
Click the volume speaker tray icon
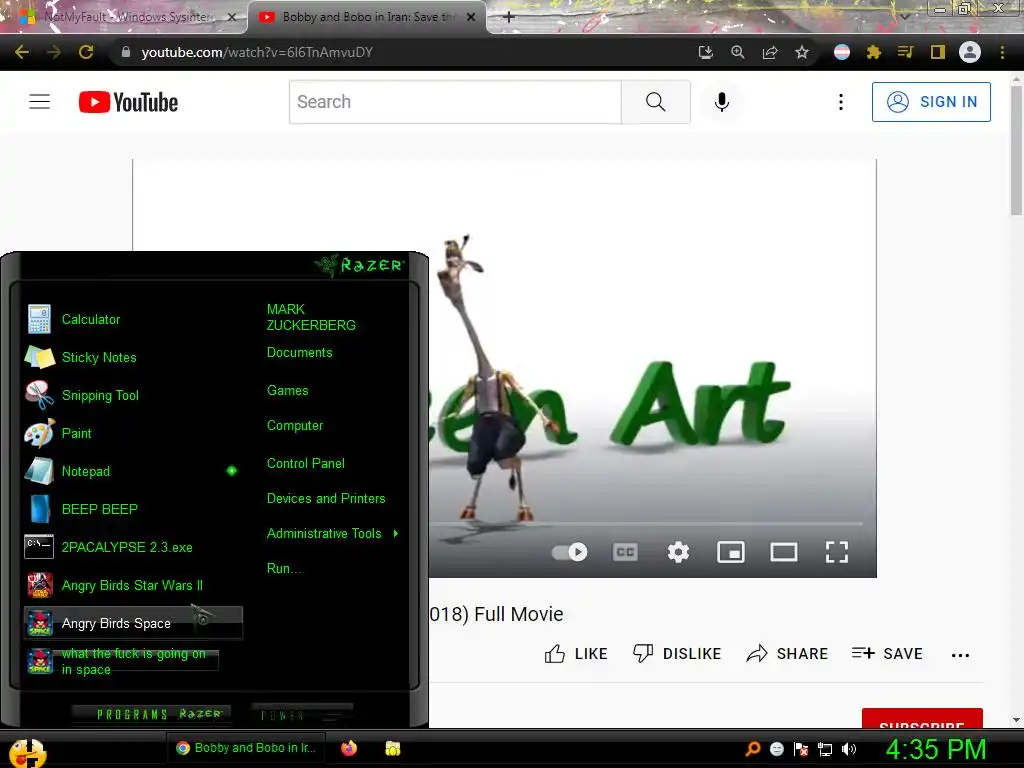(x=849, y=749)
